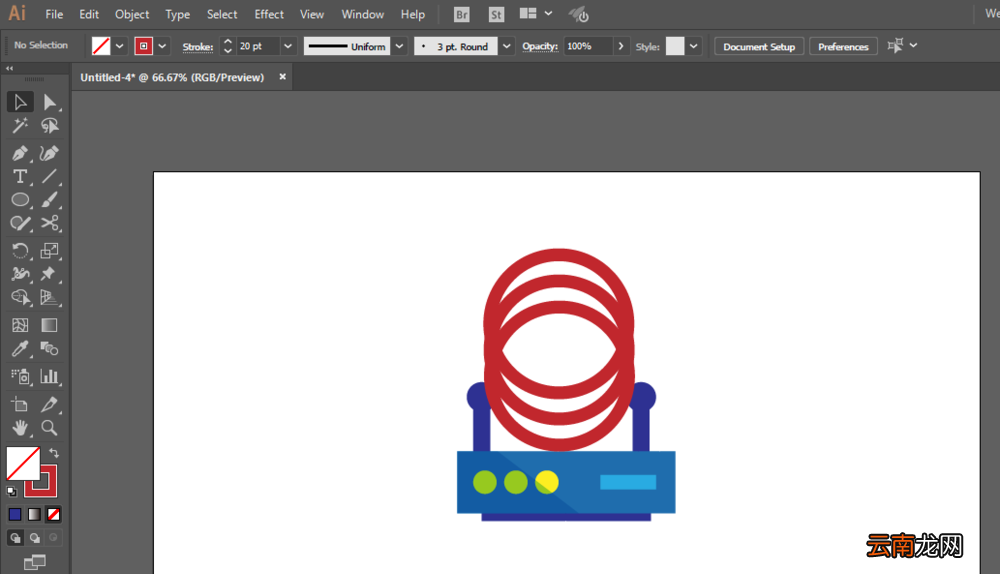This screenshot has width=1000, height=574.
Task: Open the View menu
Action: click(x=312, y=14)
